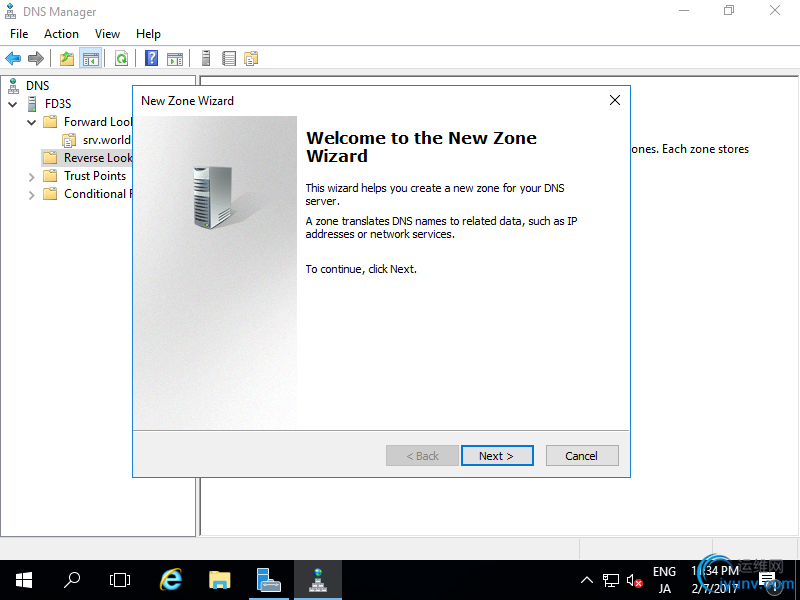Expand the Trust Points node

point(32,177)
